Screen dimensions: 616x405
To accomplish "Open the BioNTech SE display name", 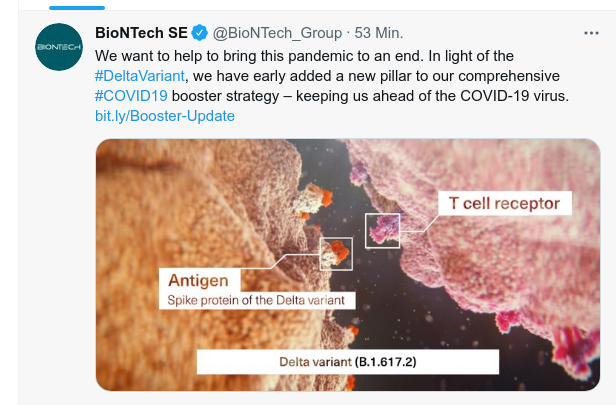I will [x=141, y=31].
